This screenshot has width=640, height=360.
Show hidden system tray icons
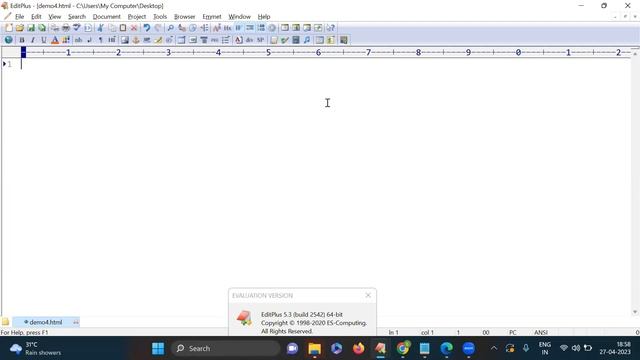coord(493,348)
